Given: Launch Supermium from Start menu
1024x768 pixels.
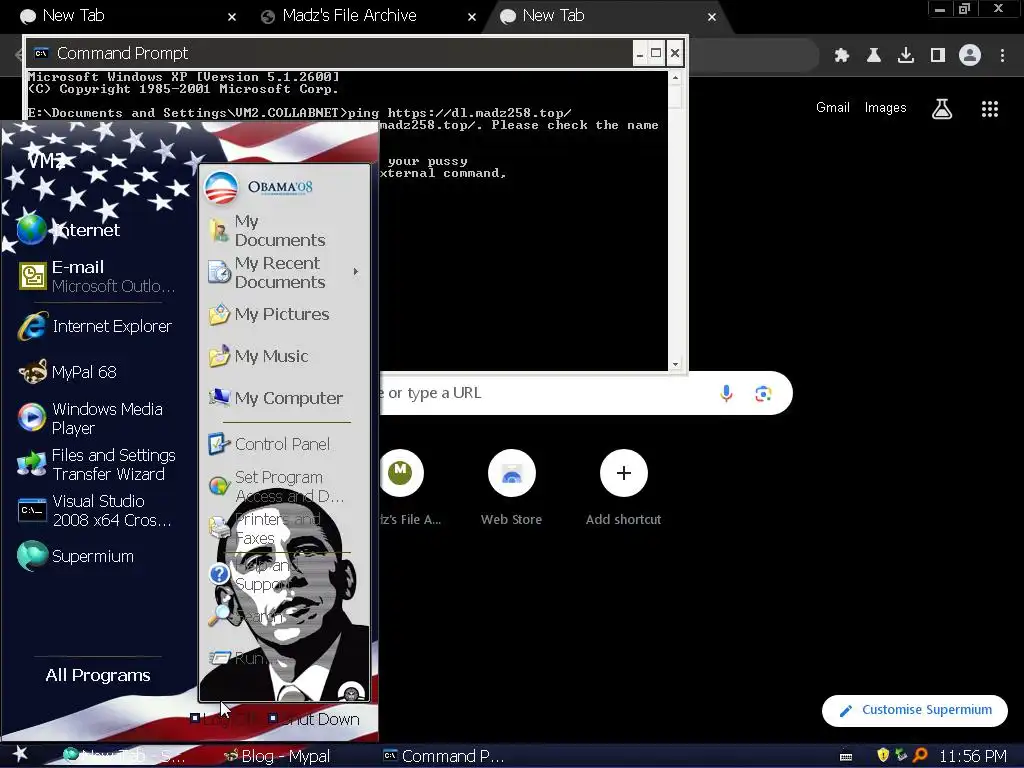Looking at the screenshot, I should click(76, 556).
